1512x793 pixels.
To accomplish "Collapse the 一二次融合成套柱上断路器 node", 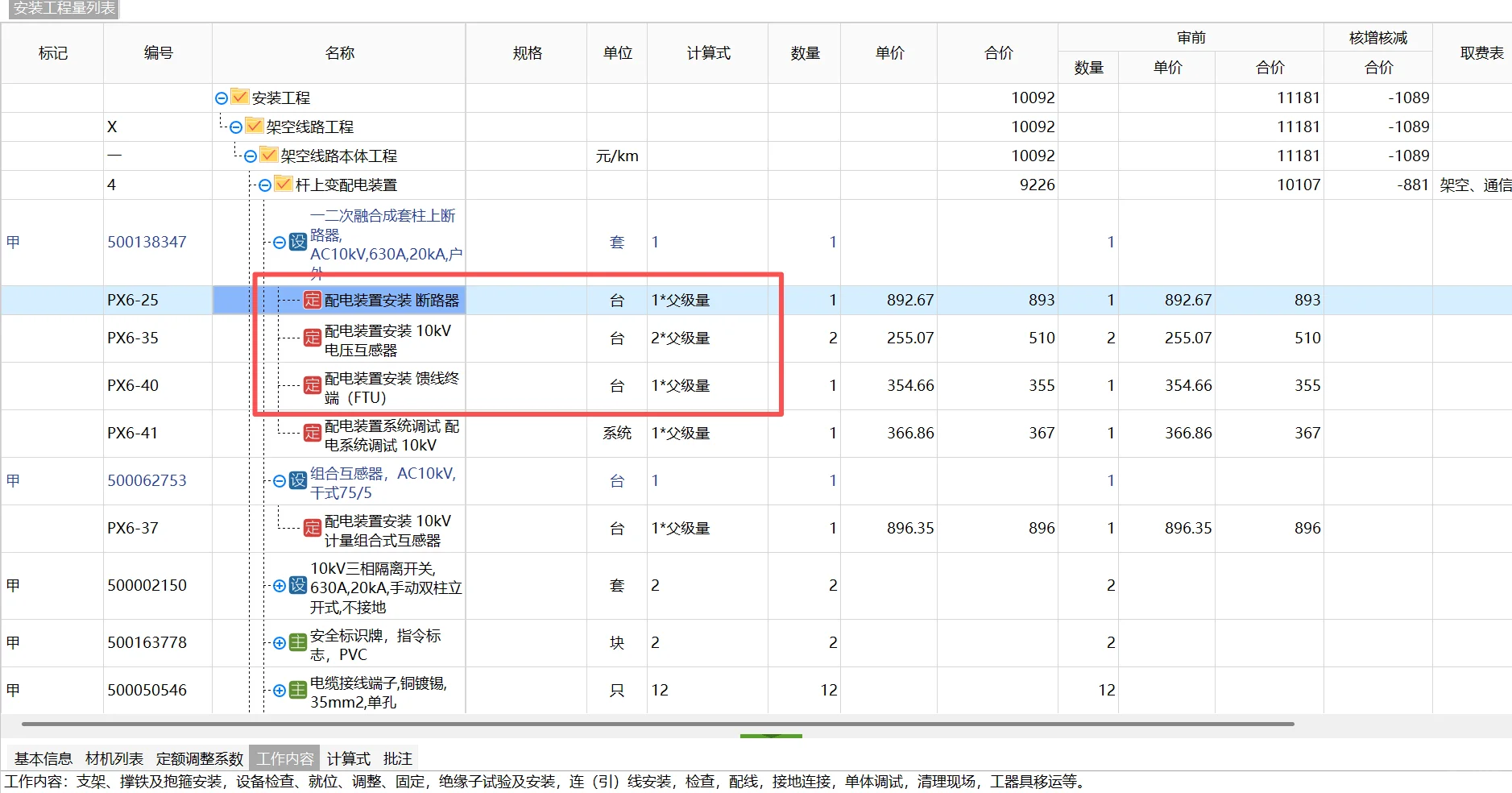I will click(280, 243).
